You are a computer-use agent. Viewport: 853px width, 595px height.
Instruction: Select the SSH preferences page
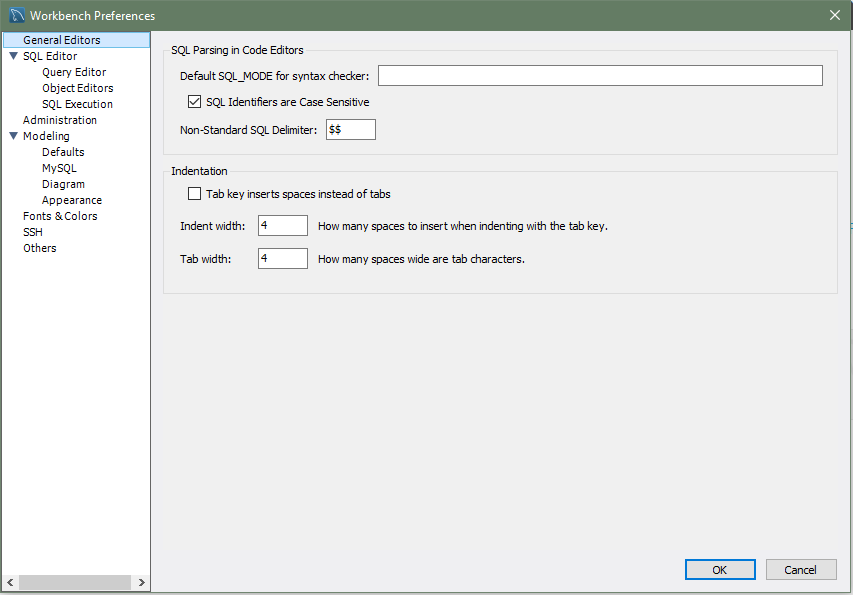pyautogui.click(x=33, y=232)
